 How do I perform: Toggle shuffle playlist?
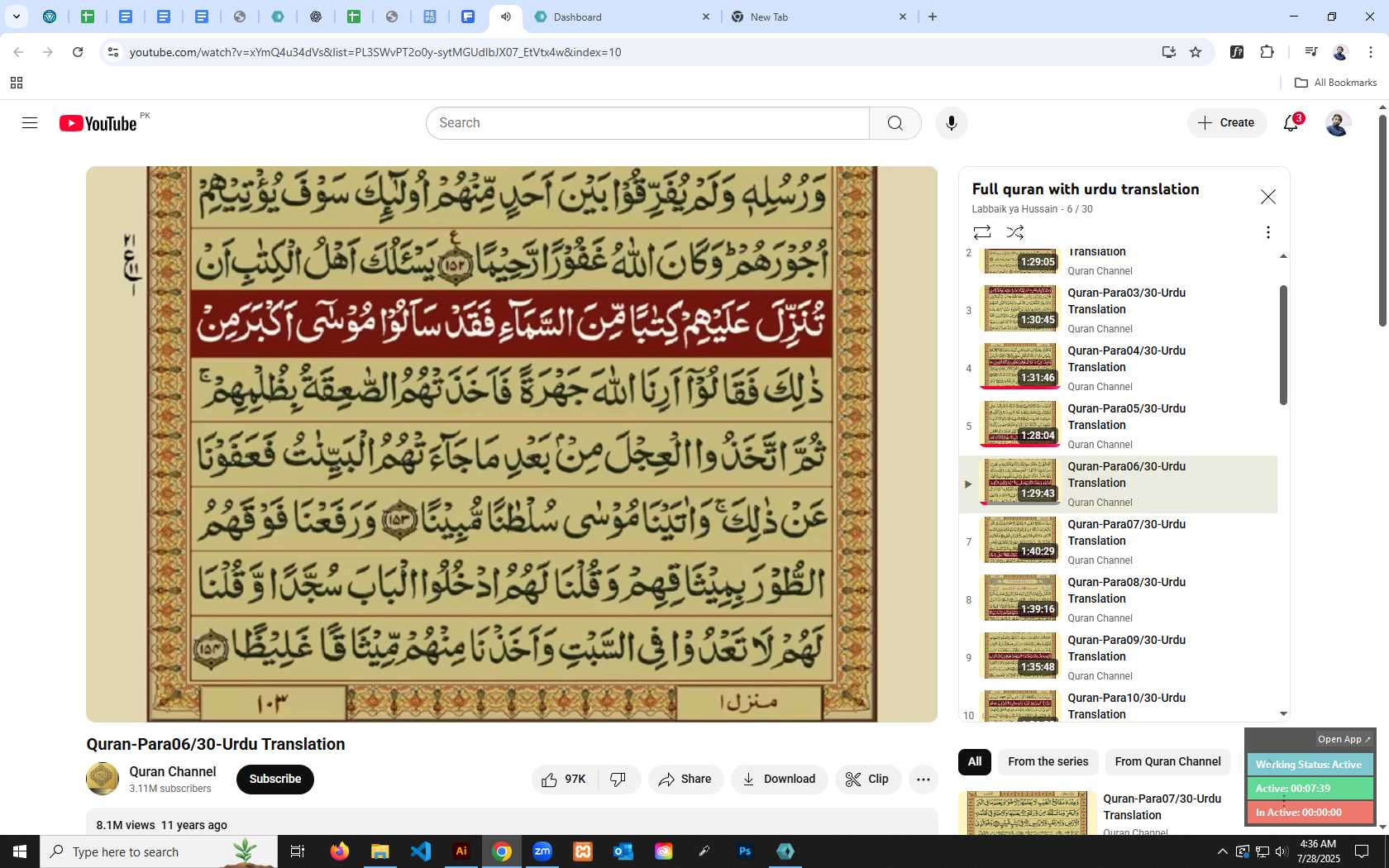tap(1015, 232)
